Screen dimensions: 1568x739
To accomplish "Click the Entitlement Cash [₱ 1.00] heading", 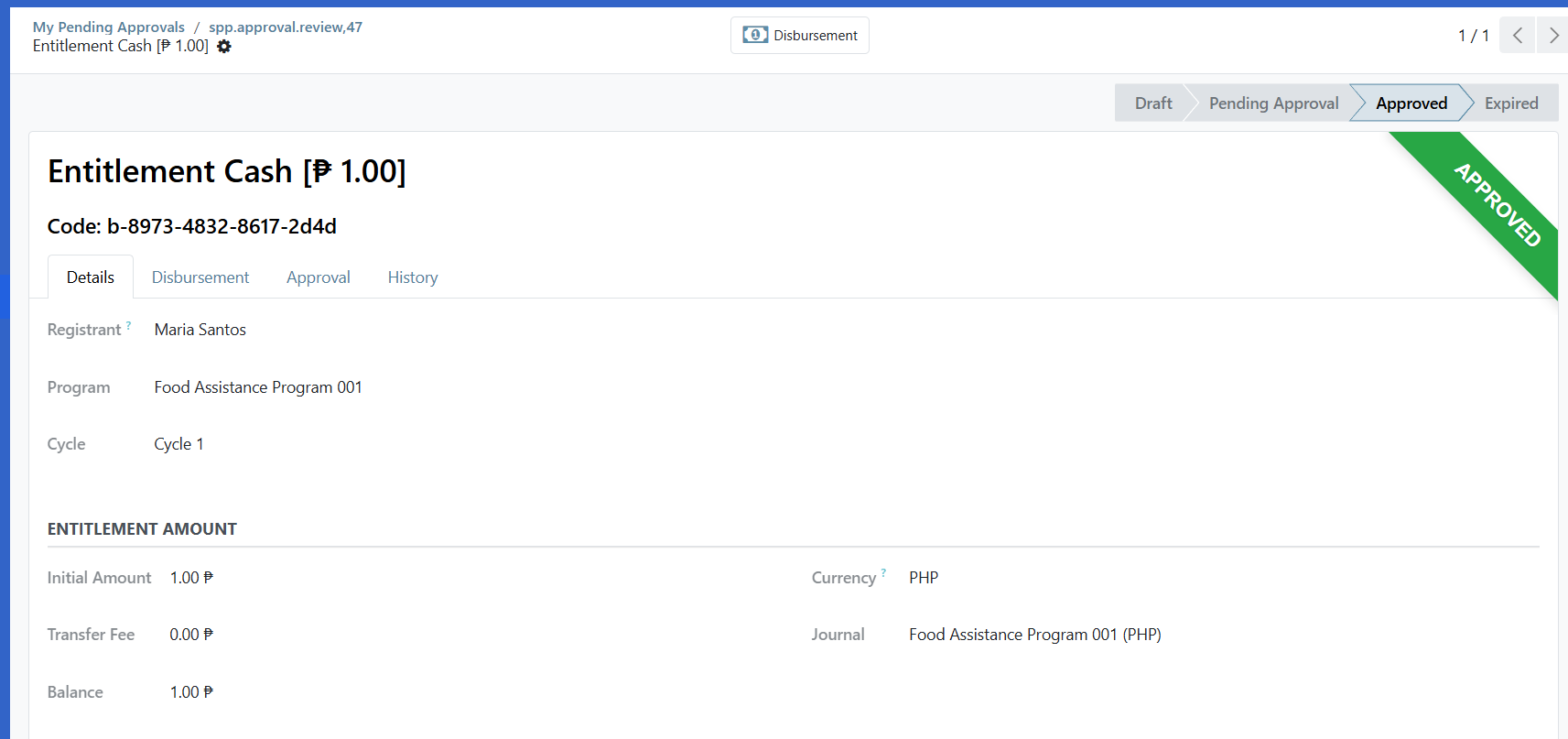I will click(x=227, y=171).
